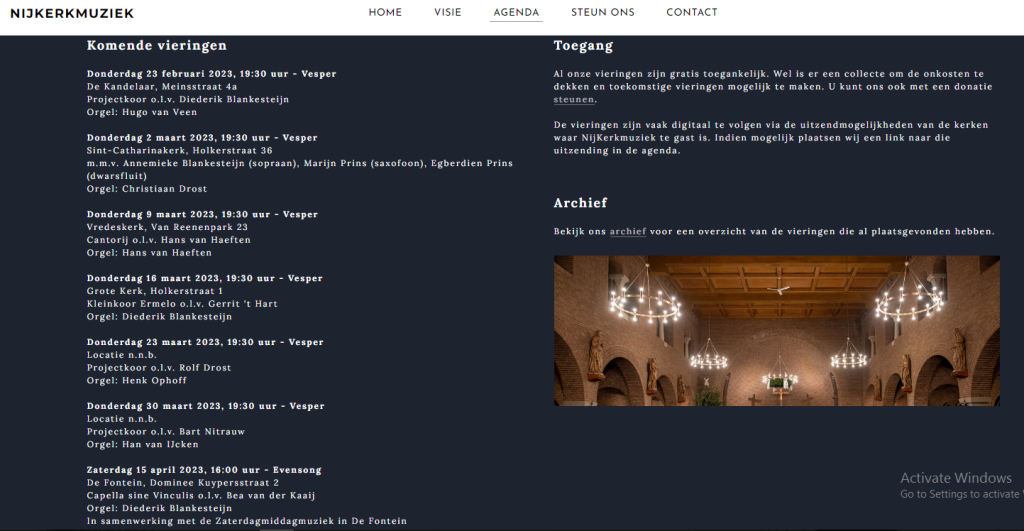1024x531 pixels.
Task: Click the NIJKERKMUZIEK site logo
Action: (72, 13)
